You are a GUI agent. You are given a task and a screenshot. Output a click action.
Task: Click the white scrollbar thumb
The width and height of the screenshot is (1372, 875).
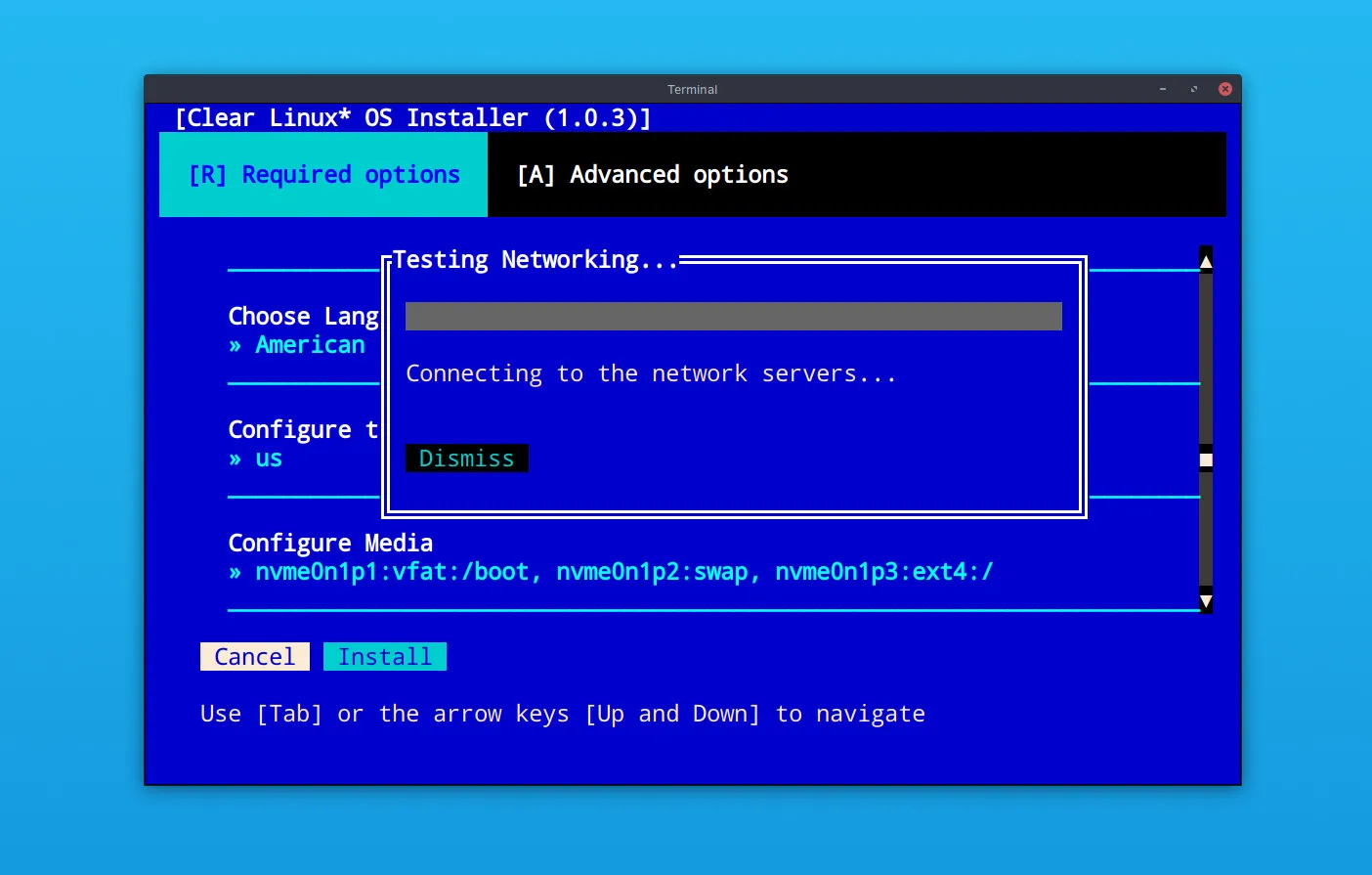pyautogui.click(x=1206, y=459)
